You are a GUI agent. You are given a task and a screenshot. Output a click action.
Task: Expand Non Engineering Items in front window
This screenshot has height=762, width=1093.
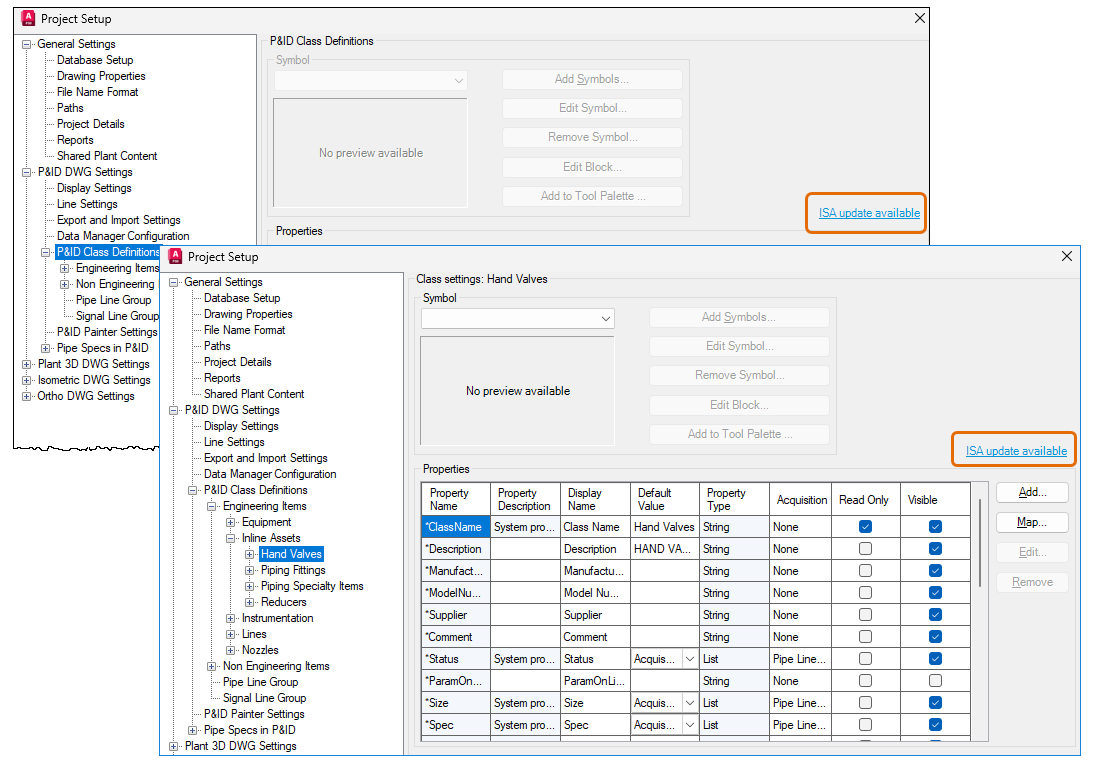(211, 666)
